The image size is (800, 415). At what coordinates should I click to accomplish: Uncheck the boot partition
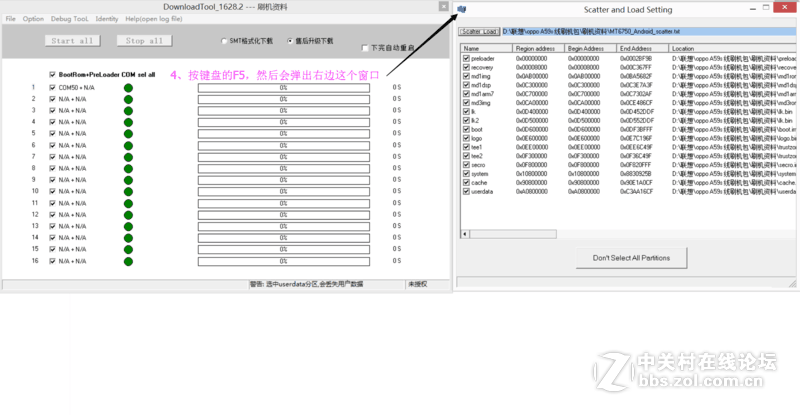pos(466,130)
